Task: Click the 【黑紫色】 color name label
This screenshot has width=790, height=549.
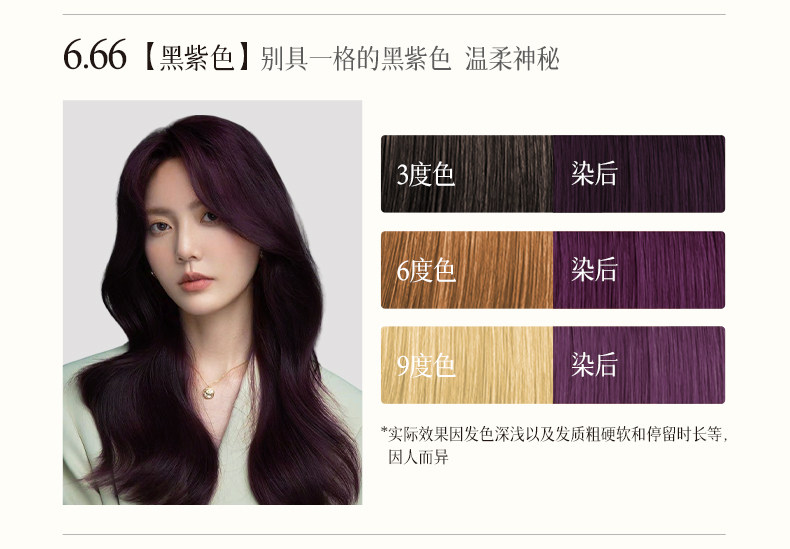Action: click(197, 57)
